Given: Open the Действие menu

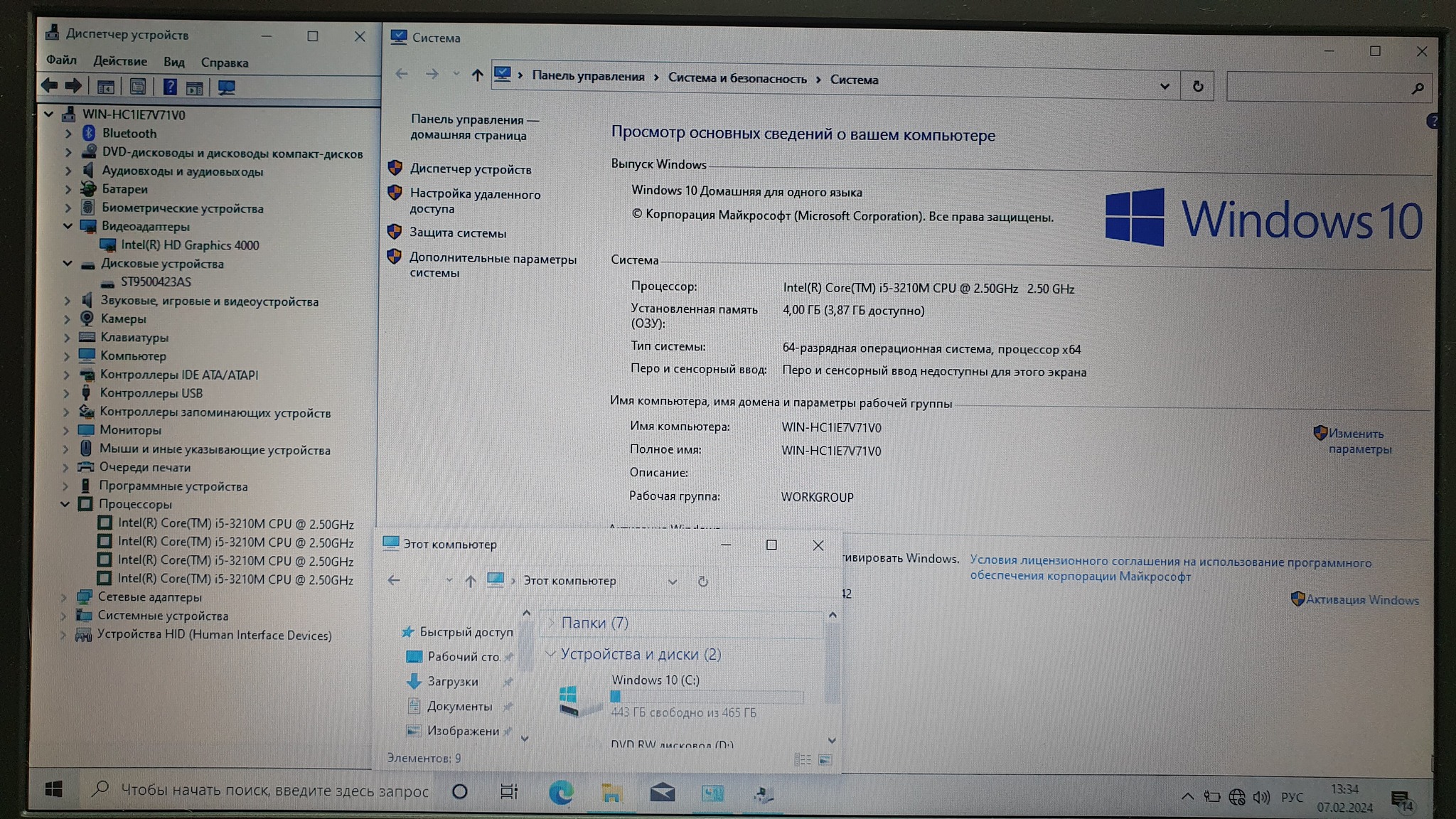Looking at the screenshot, I should click(120, 61).
